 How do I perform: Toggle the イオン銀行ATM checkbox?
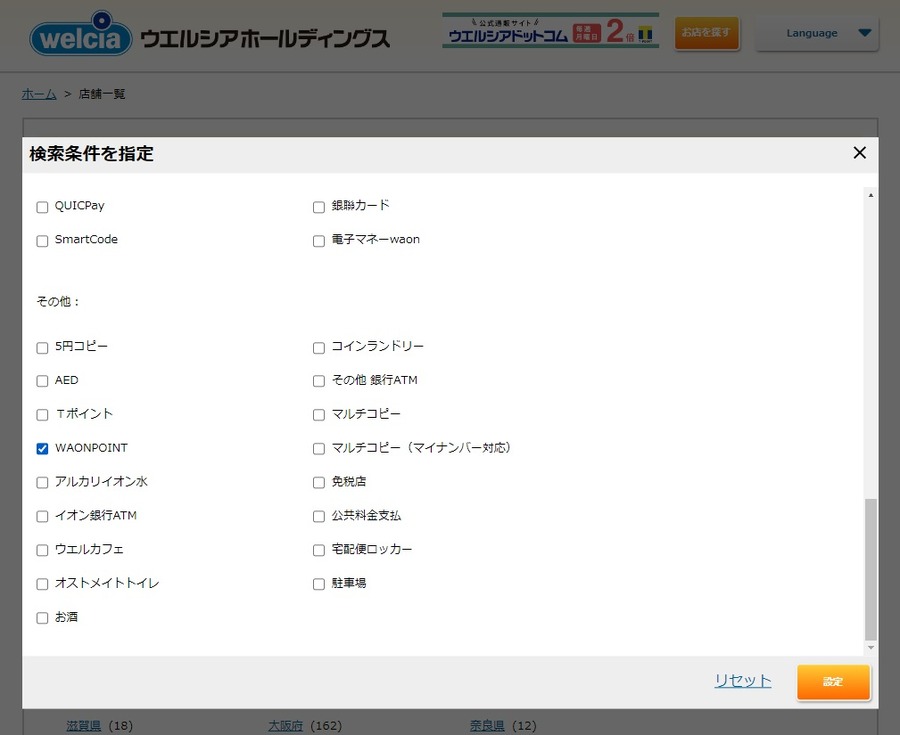tap(42, 516)
